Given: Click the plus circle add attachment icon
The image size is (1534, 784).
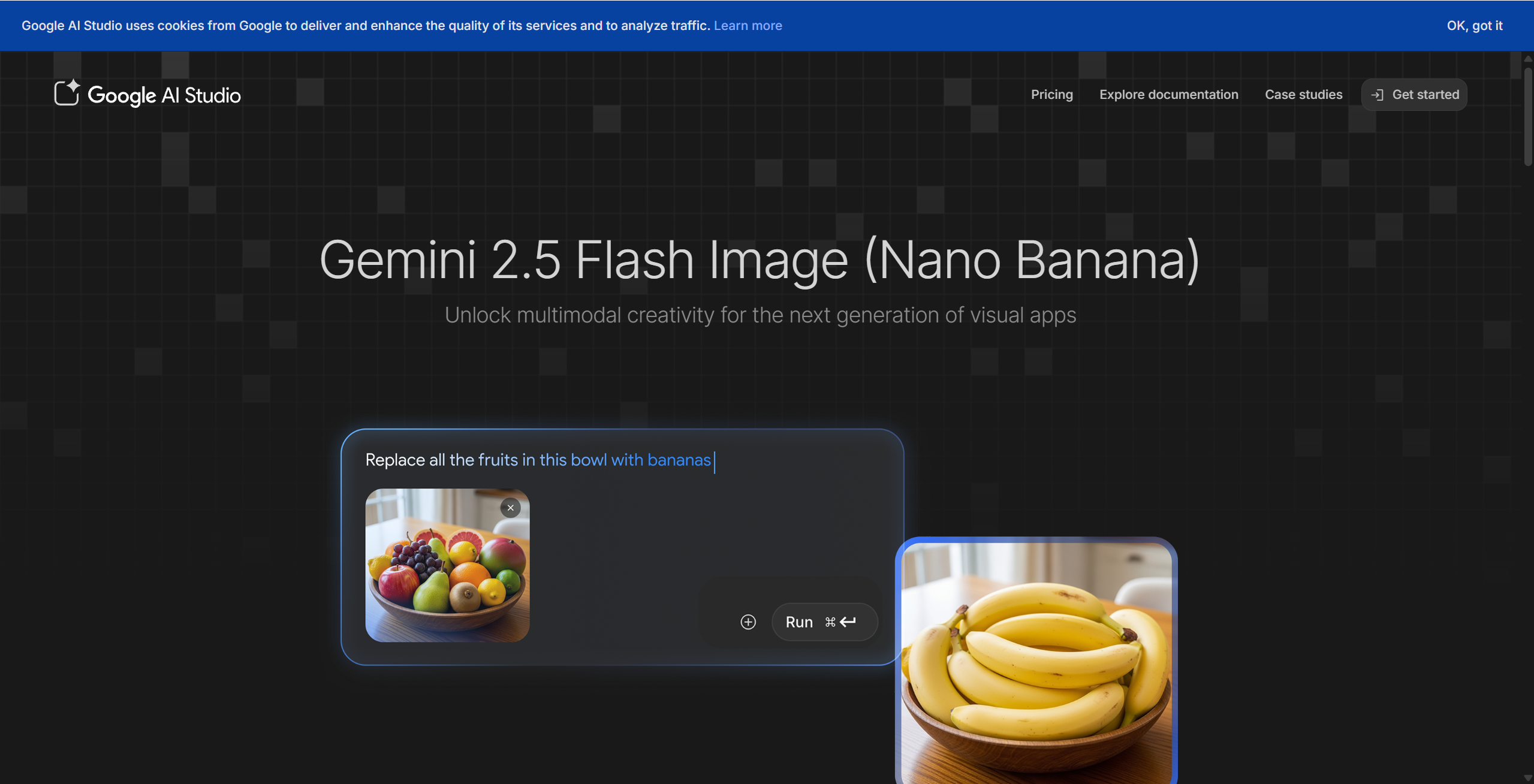Looking at the screenshot, I should tap(748, 622).
